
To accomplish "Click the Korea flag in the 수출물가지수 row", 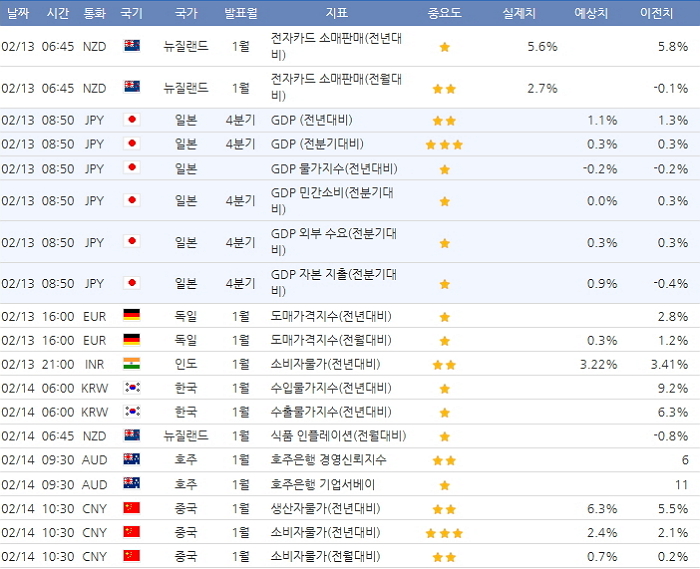I will pyautogui.click(x=132, y=411).
